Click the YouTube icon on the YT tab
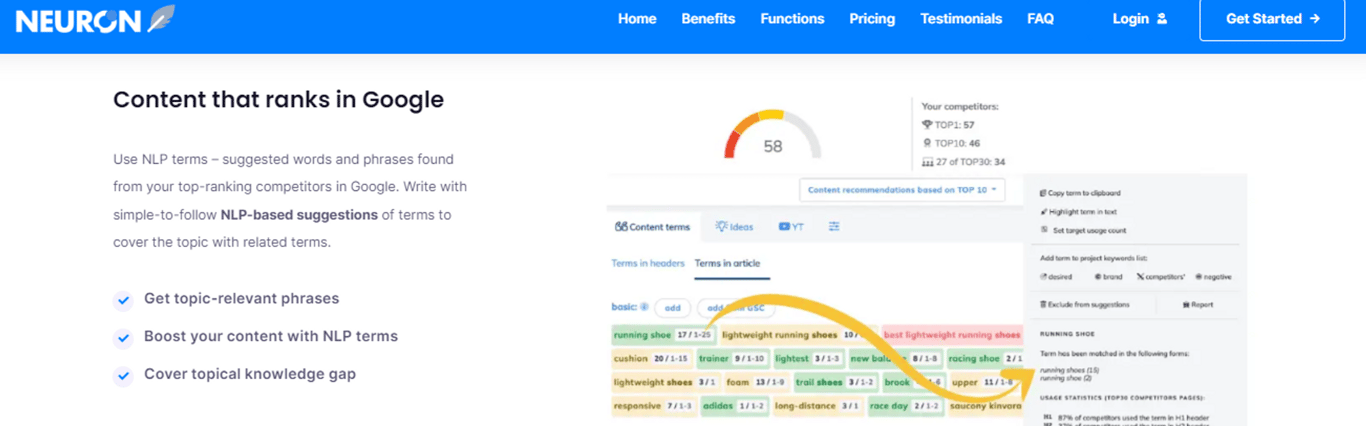The image size is (1366, 426). coord(784,227)
